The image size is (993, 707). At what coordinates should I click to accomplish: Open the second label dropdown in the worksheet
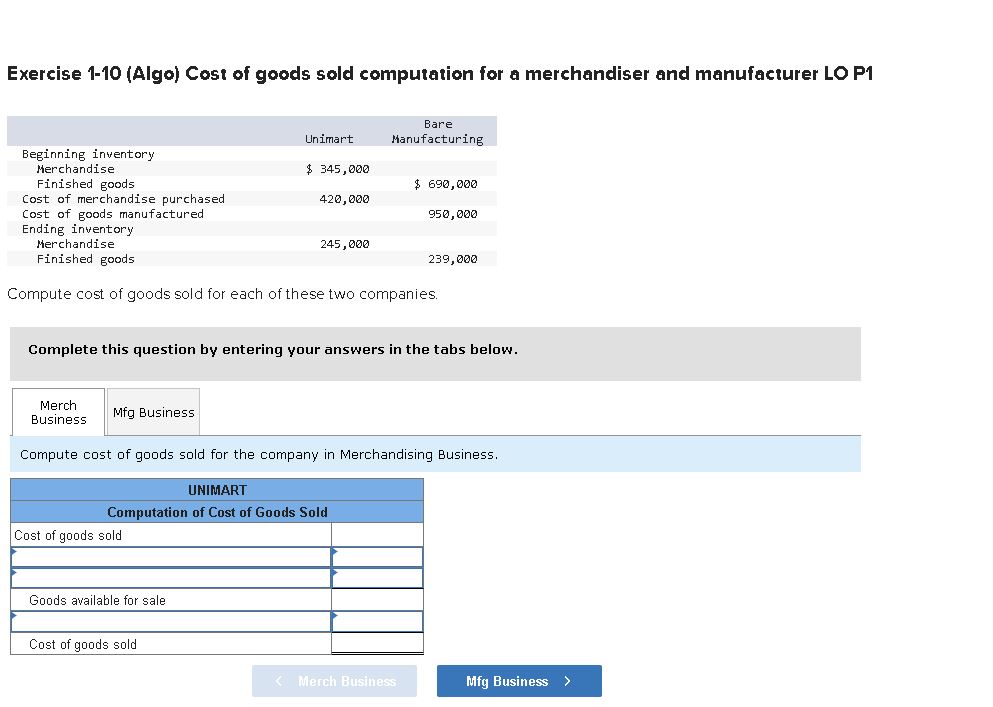point(170,578)
